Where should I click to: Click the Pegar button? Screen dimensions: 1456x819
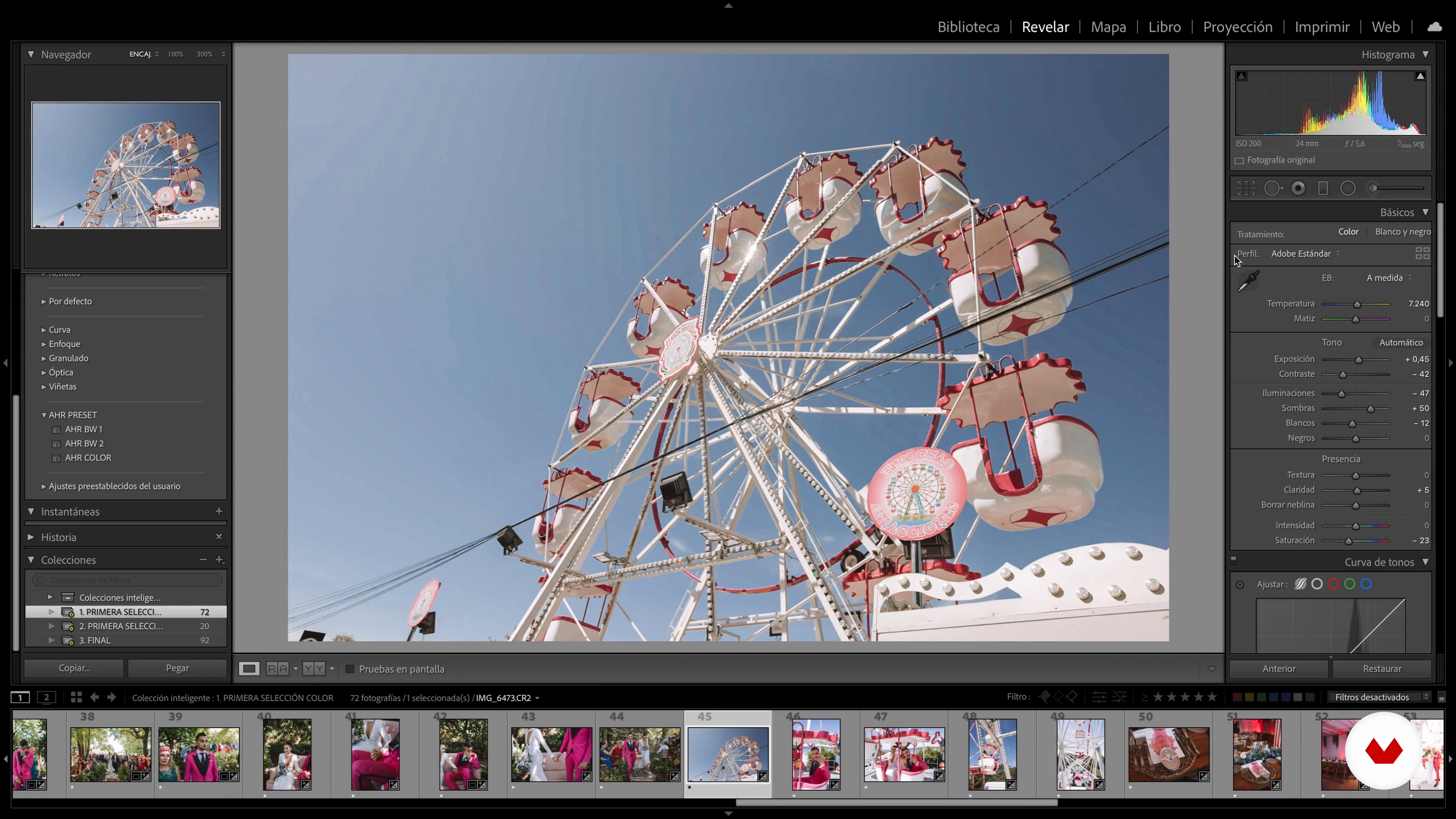pyautogui.click(x=177, y=668)
